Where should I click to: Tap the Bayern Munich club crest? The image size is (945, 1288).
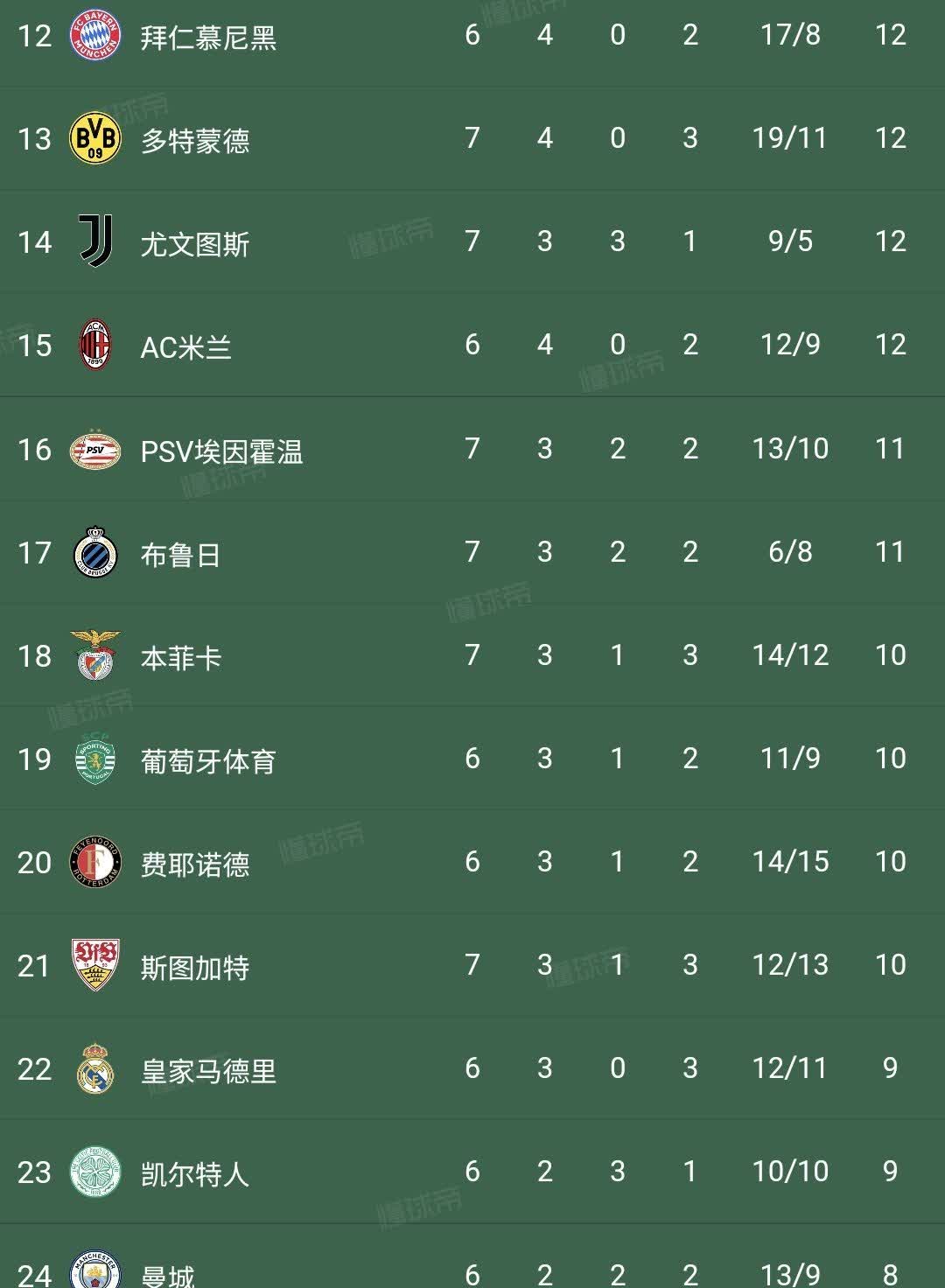(94, 36)
